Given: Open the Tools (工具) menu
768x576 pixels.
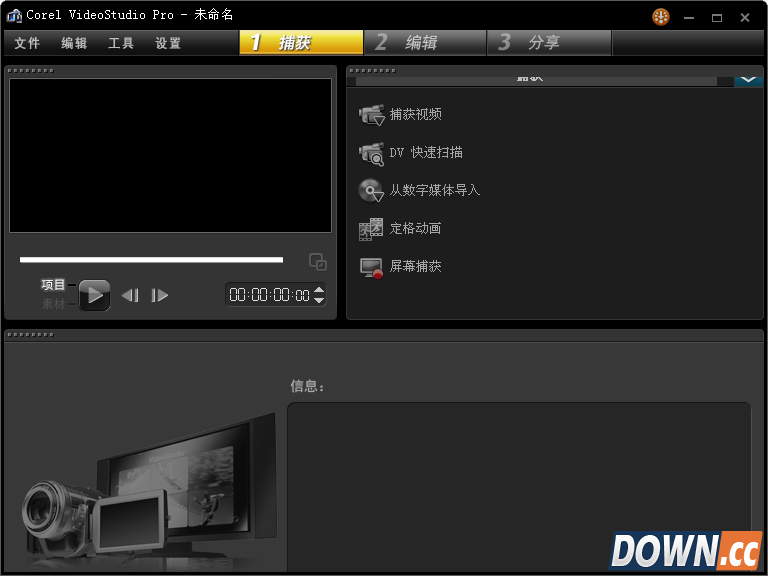Looking at the screenshot, I should 121,43.
